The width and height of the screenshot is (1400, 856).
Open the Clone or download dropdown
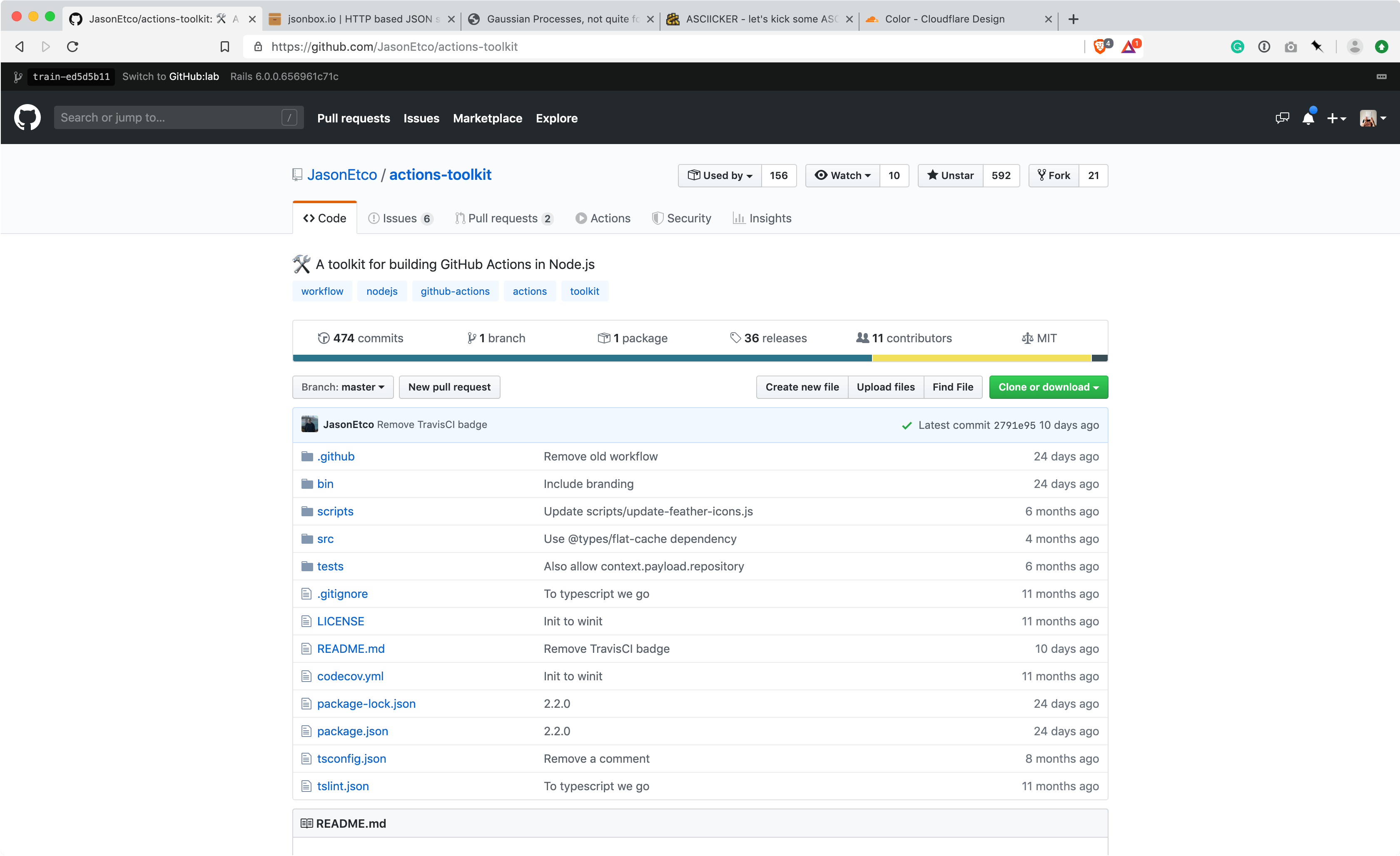pyautogui.click(x=1048, y=387)
